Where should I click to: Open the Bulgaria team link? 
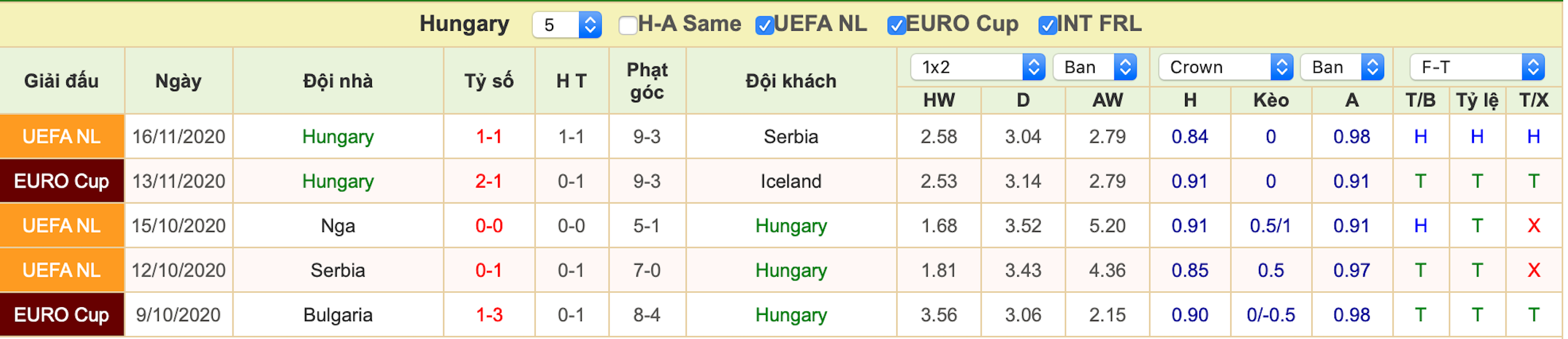coord(337,315)
